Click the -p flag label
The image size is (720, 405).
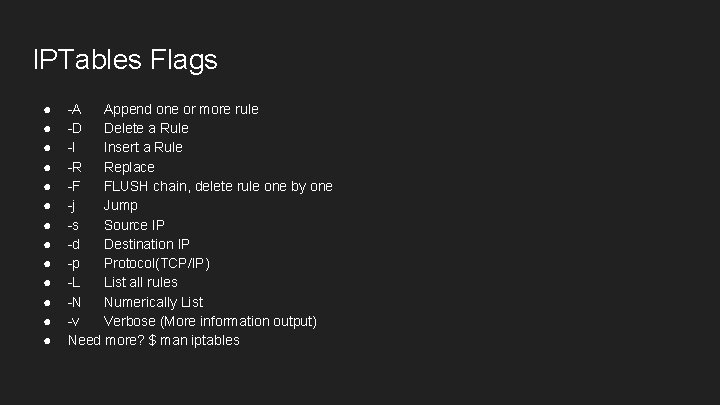coord(74,263)
